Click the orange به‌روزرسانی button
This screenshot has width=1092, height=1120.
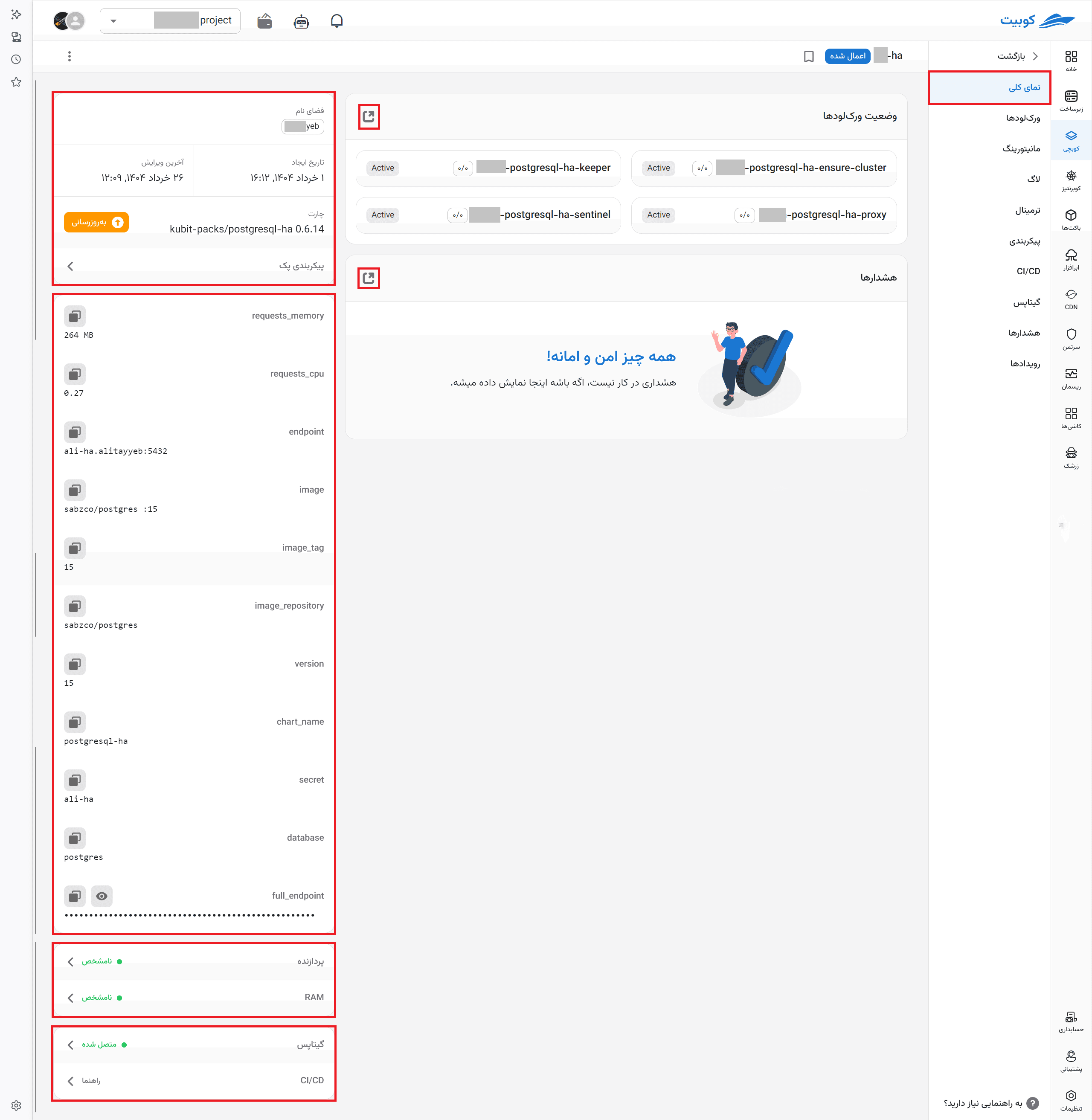coord(96,223)
